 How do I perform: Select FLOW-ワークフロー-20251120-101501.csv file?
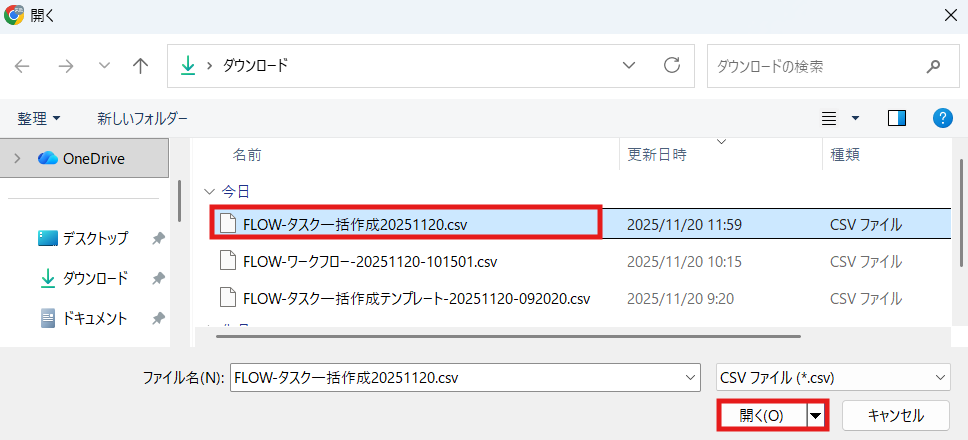click(x=370, y=262)
